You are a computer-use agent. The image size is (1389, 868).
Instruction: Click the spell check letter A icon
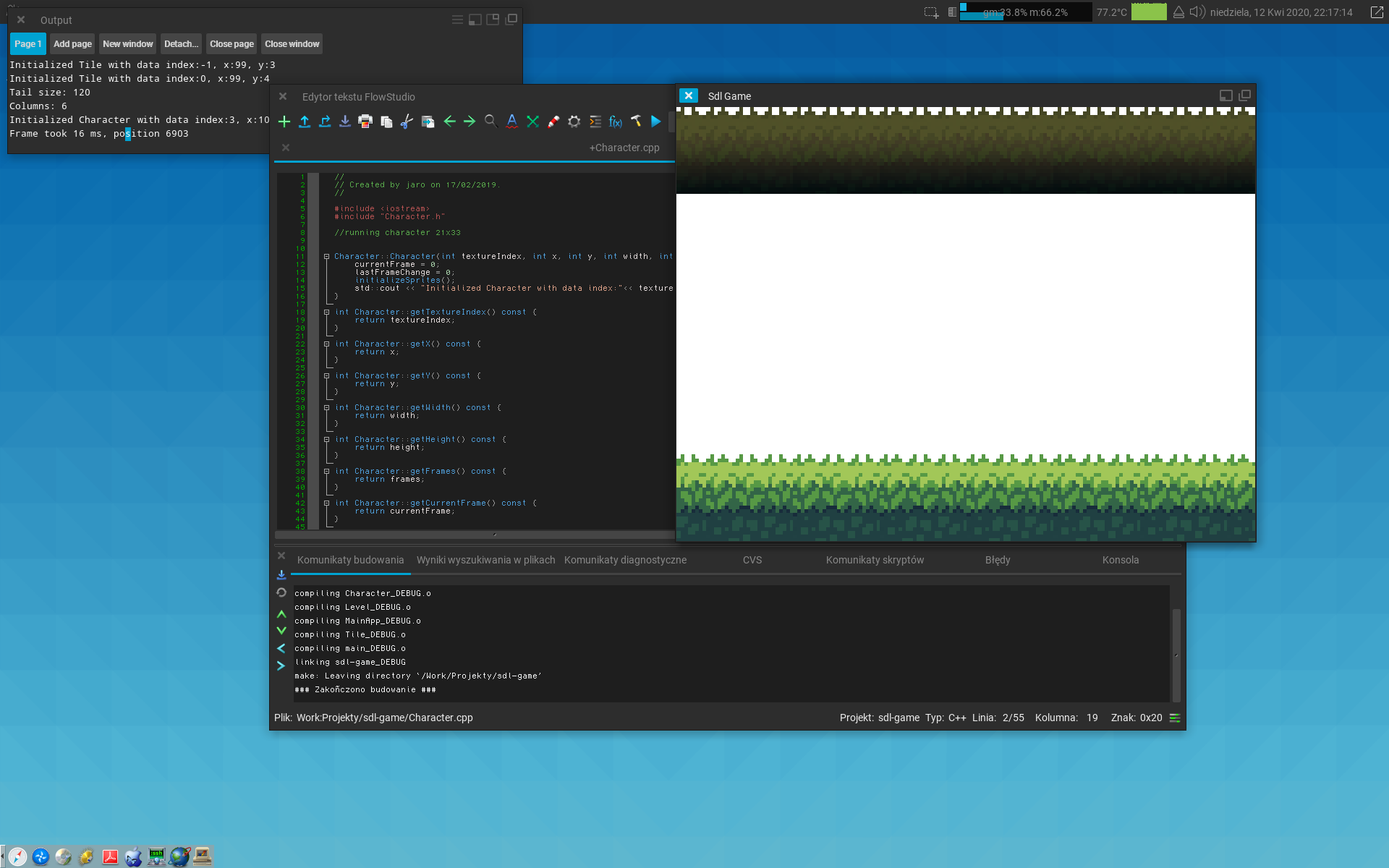[512, 122]
